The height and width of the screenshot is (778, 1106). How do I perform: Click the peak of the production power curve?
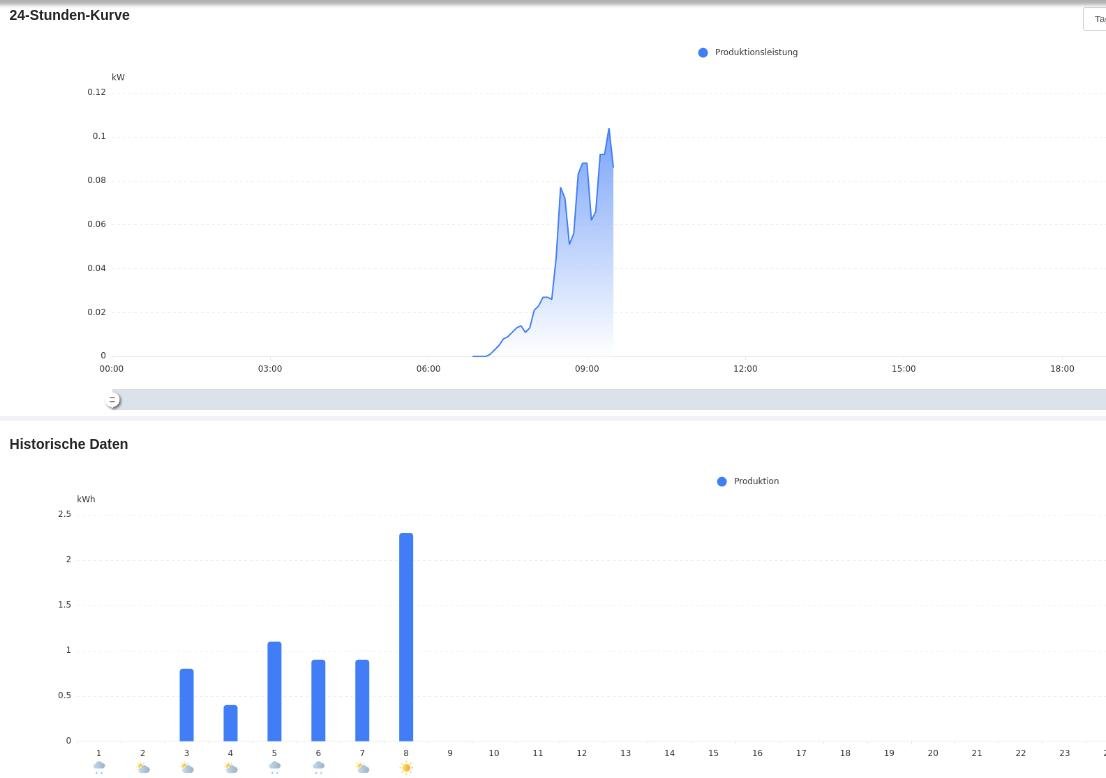pos(608,130)
